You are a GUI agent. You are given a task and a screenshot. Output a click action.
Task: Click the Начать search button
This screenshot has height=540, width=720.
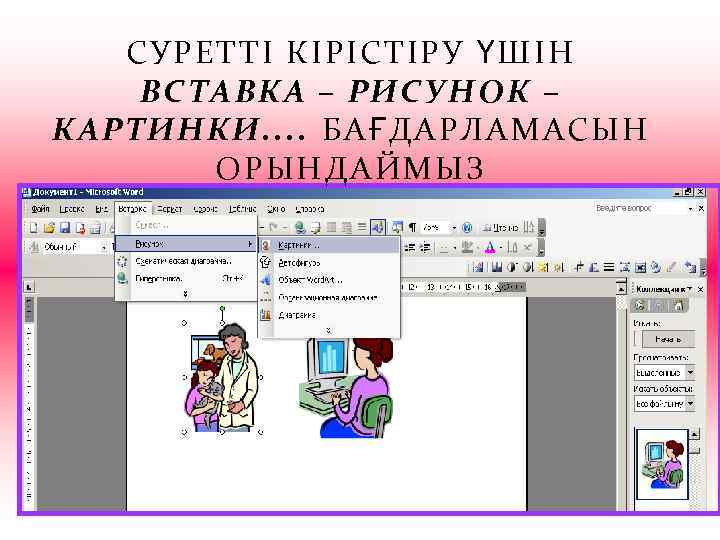click(x=668, y=339)
